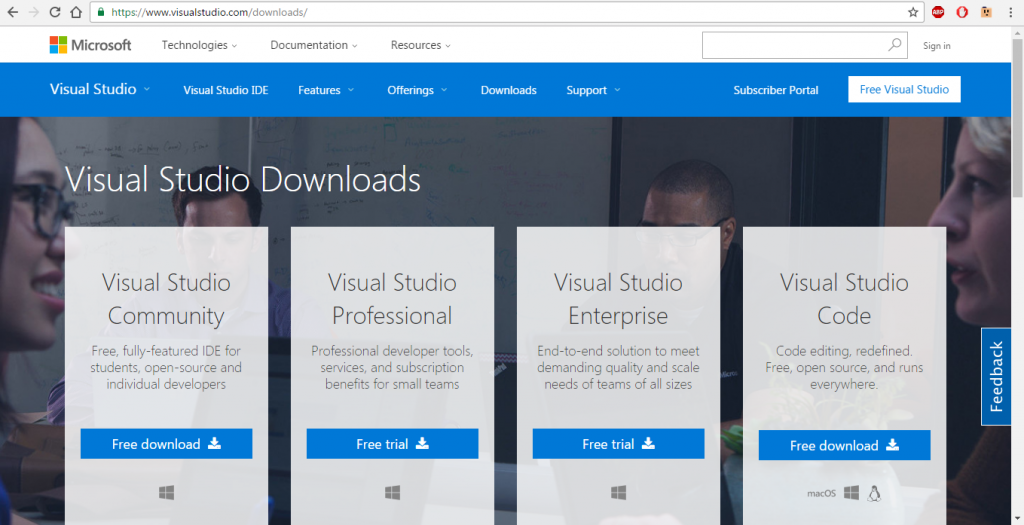Click the Visual Studio Code heading

coord(844,299)
